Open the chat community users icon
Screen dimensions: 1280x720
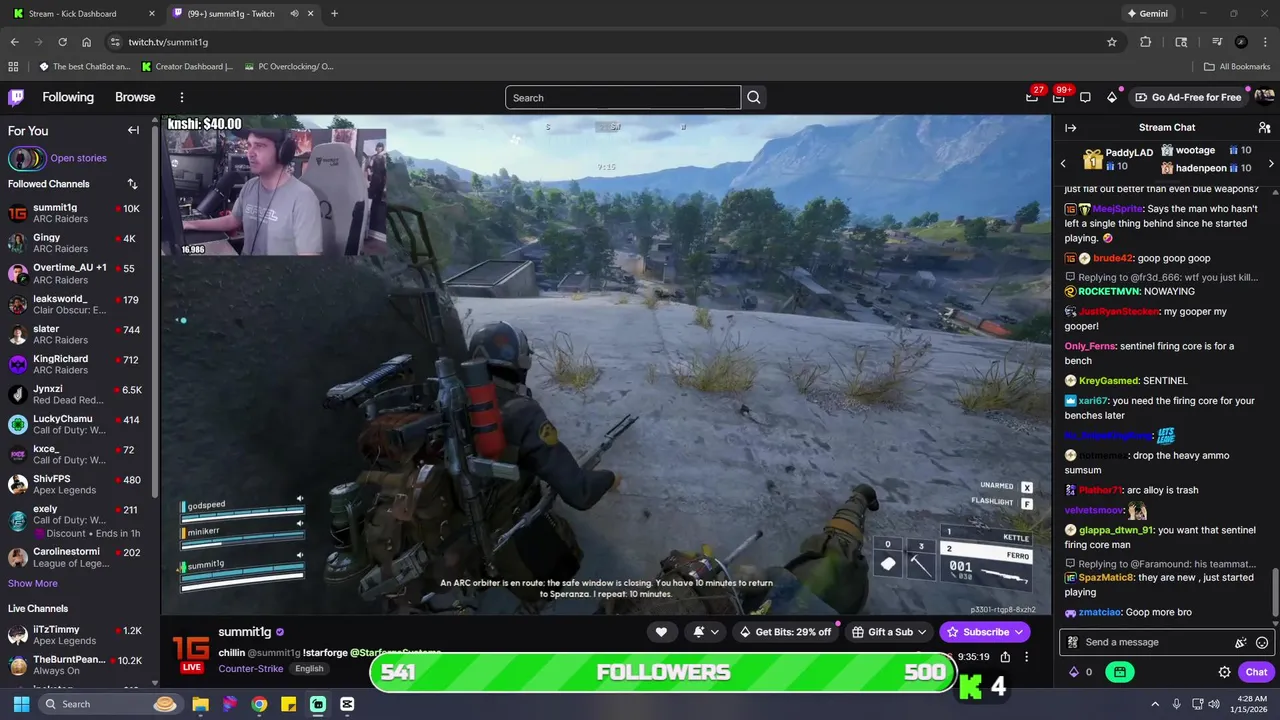point(1264,128)
